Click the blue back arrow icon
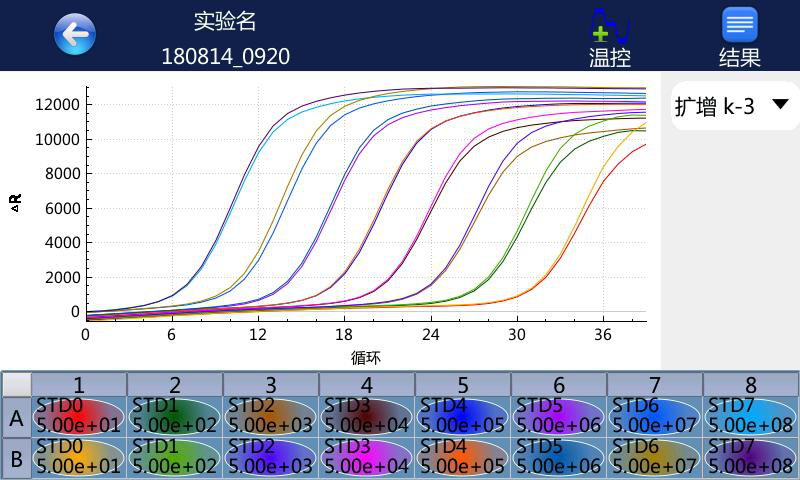This screenshot has height=480, width=800. pos(75,35)
